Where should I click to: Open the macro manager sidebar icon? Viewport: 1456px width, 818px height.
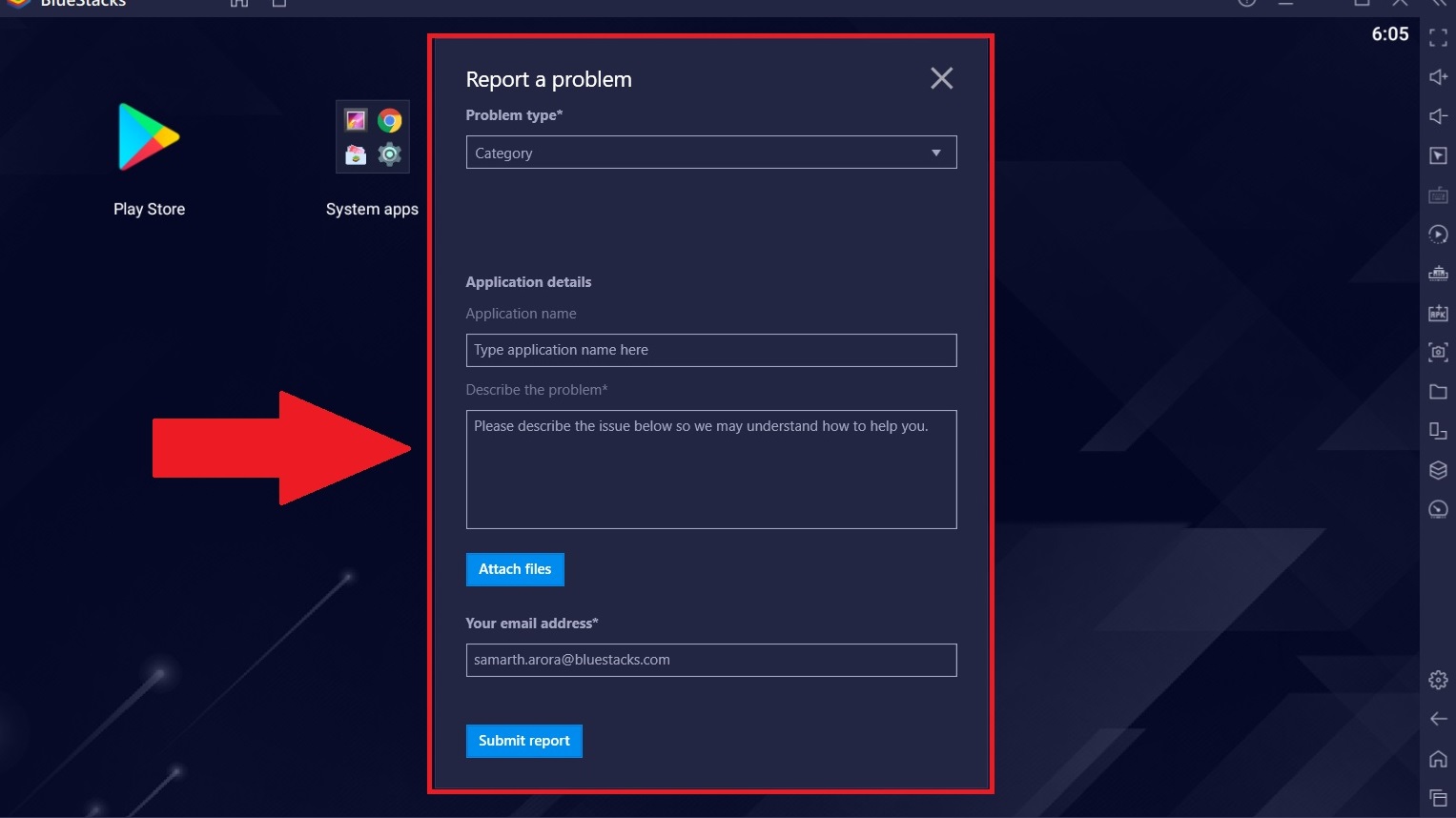[1438, 235]
